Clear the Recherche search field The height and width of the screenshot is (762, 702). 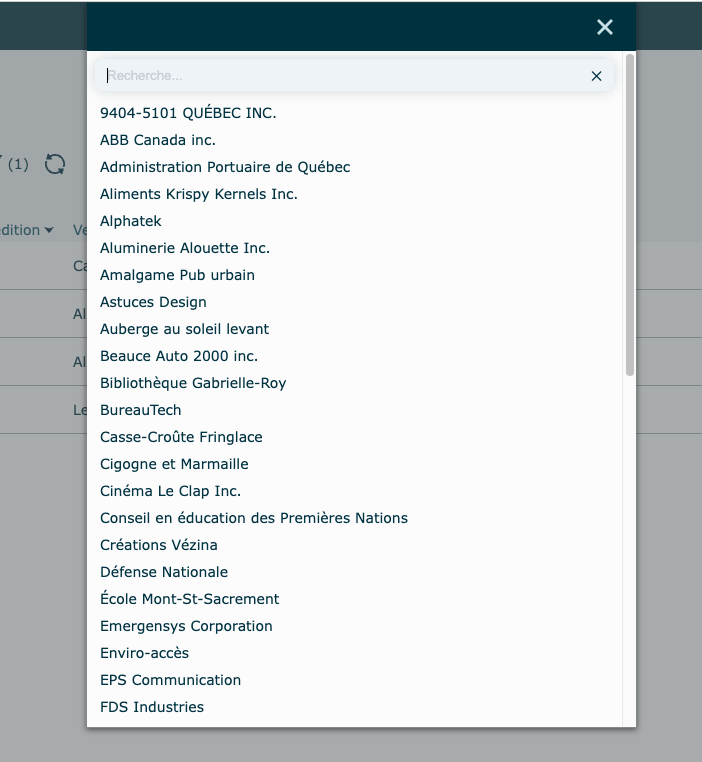pos(596,76)
